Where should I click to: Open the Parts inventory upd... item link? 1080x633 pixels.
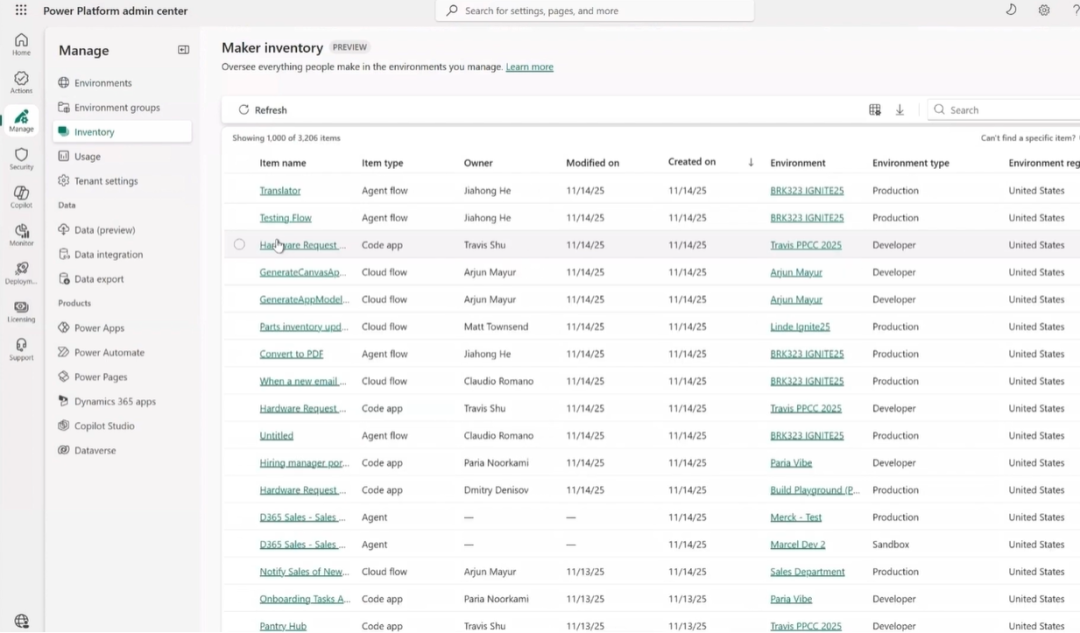pyautogui.click(x=303, y=326)
